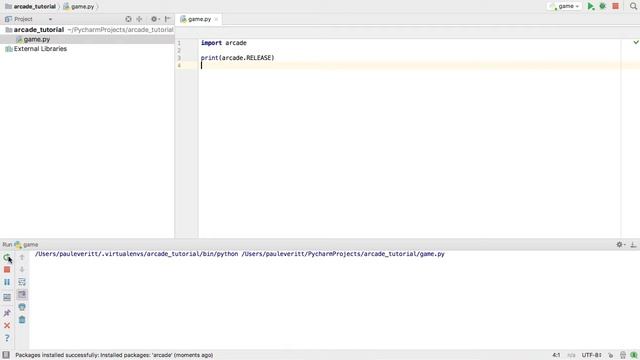640x360 pixels.
Task: Clear all Run console output
Action: (x=22, y=320)
